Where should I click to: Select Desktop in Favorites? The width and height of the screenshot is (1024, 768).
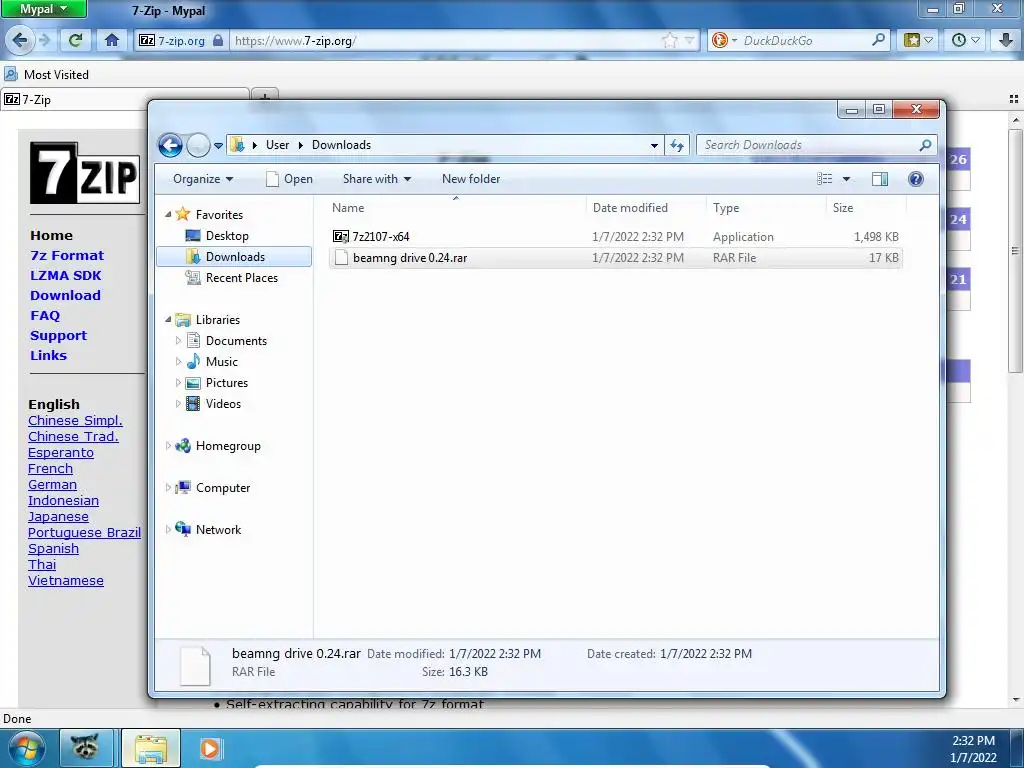pos(217,236)
